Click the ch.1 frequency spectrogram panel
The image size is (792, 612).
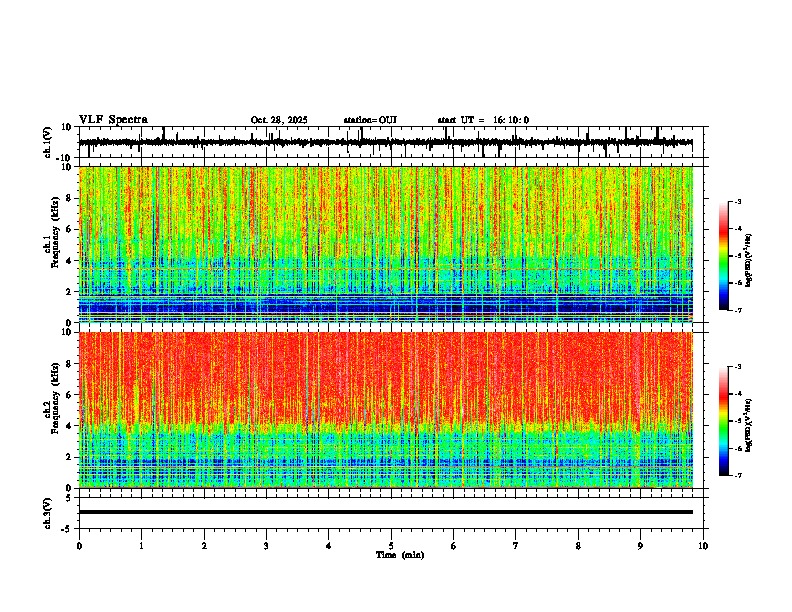(x=386, y=244)
